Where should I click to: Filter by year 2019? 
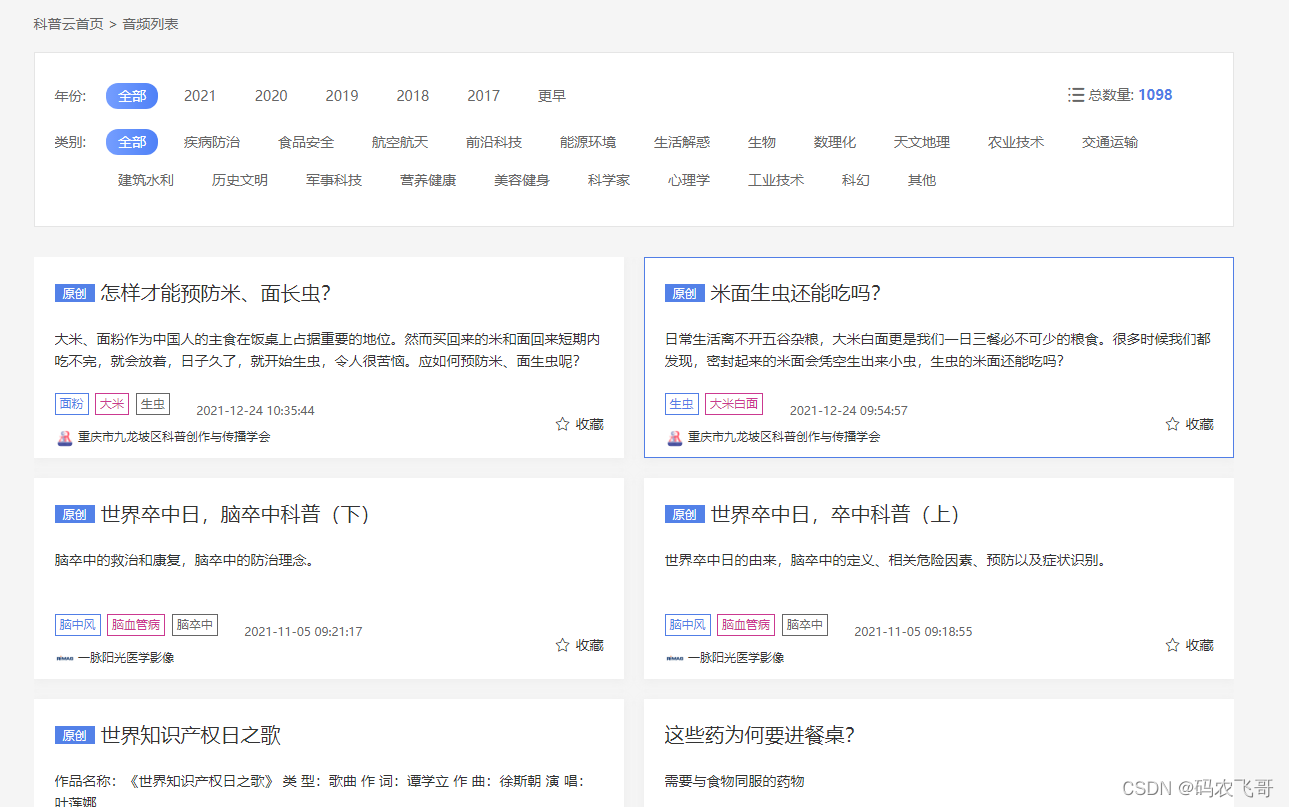(x=342, y=96)
